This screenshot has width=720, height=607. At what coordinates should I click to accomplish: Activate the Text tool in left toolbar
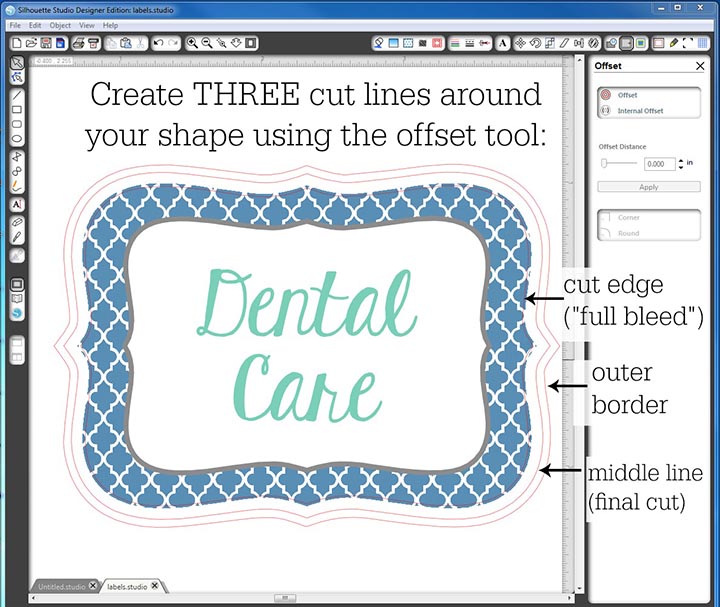click(x=17, y=204)
